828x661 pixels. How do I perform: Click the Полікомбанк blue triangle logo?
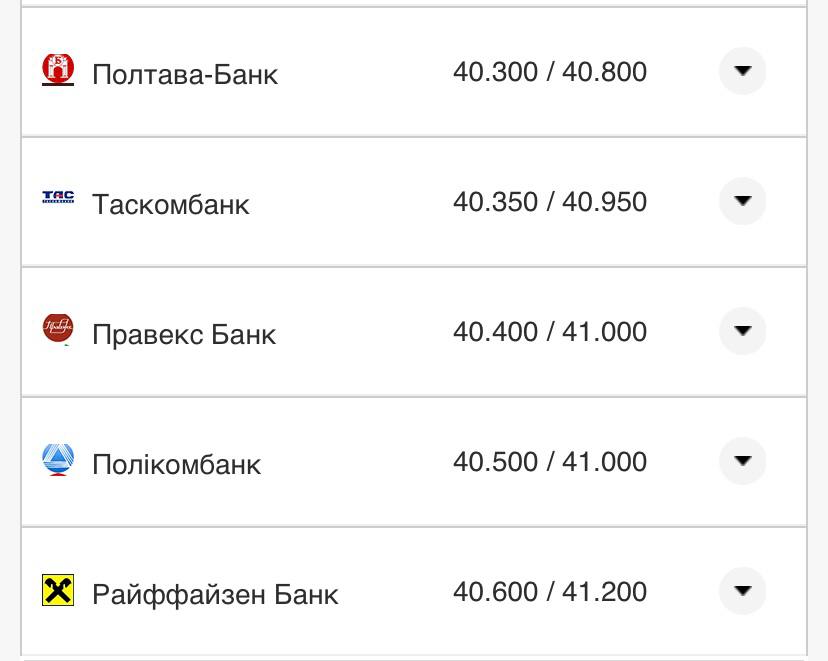58,461
